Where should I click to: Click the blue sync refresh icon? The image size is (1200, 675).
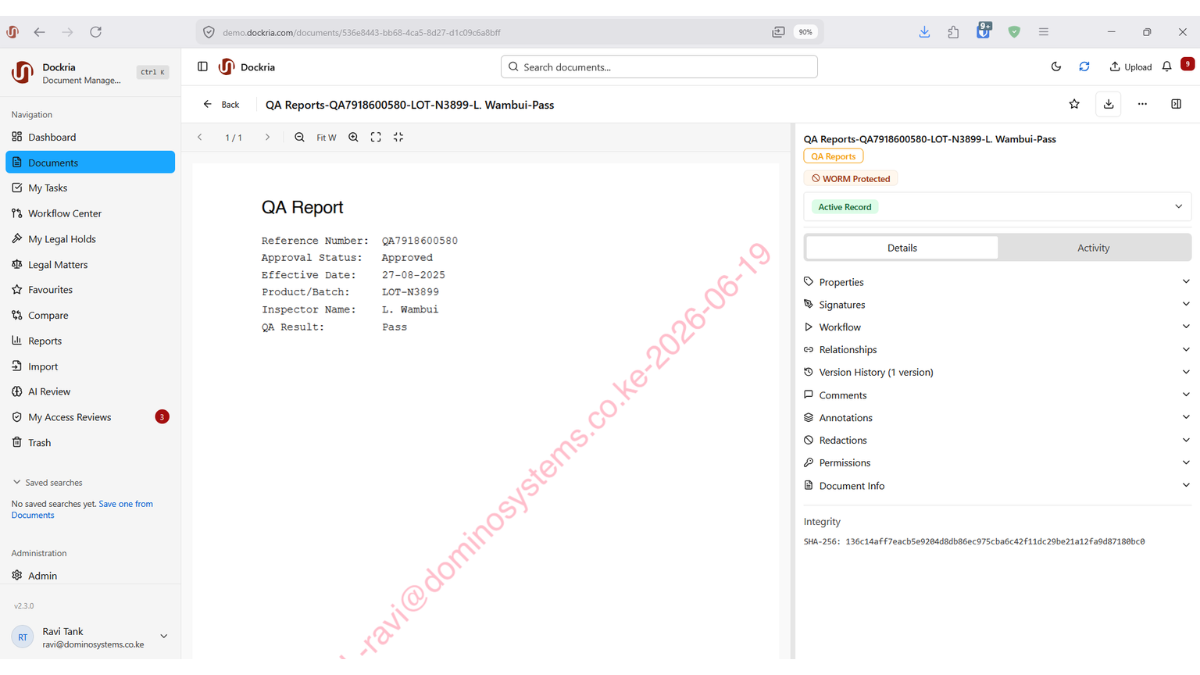1084,67
